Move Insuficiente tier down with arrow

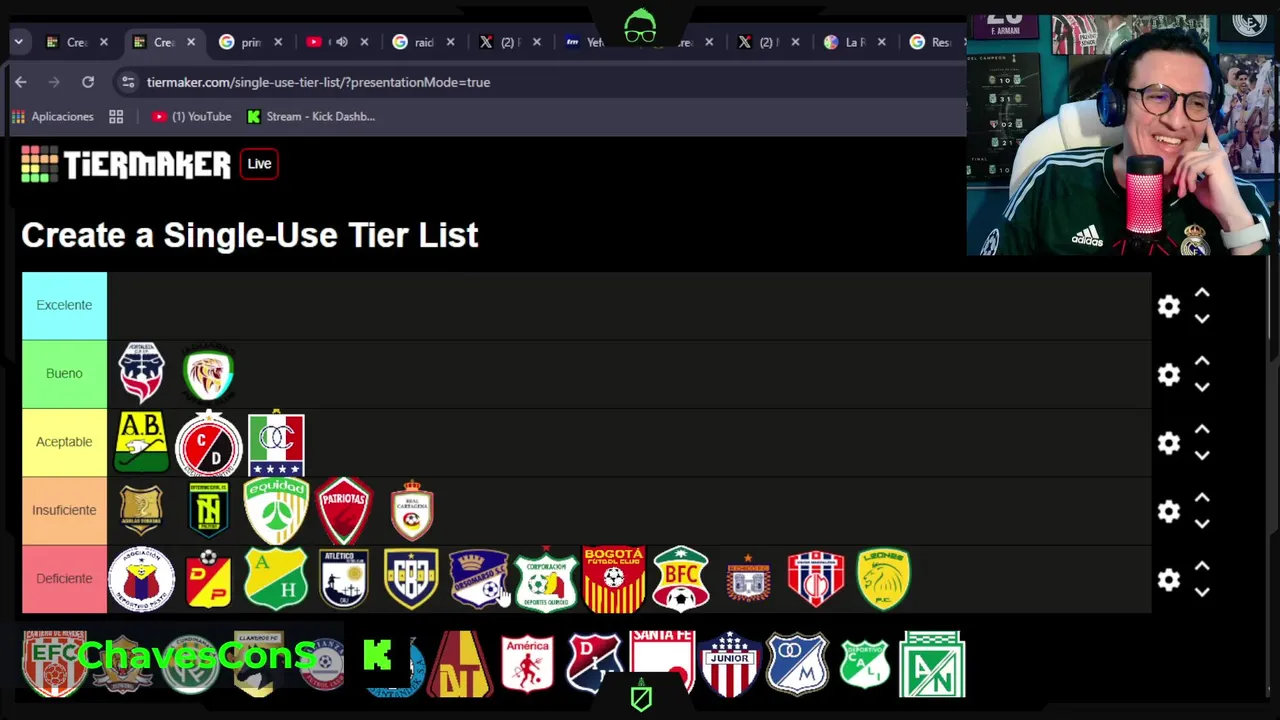click(x=1202, y=523)
